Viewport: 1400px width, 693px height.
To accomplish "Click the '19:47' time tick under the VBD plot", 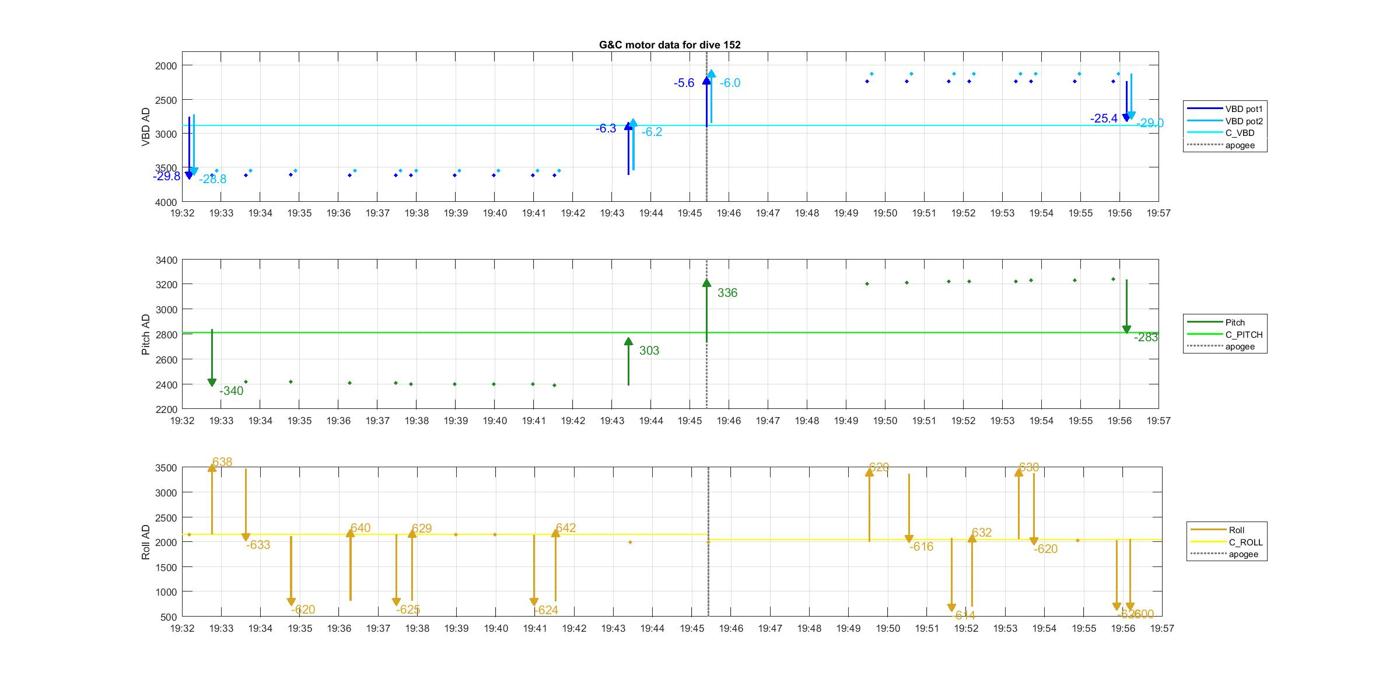I will coord(768,212).
